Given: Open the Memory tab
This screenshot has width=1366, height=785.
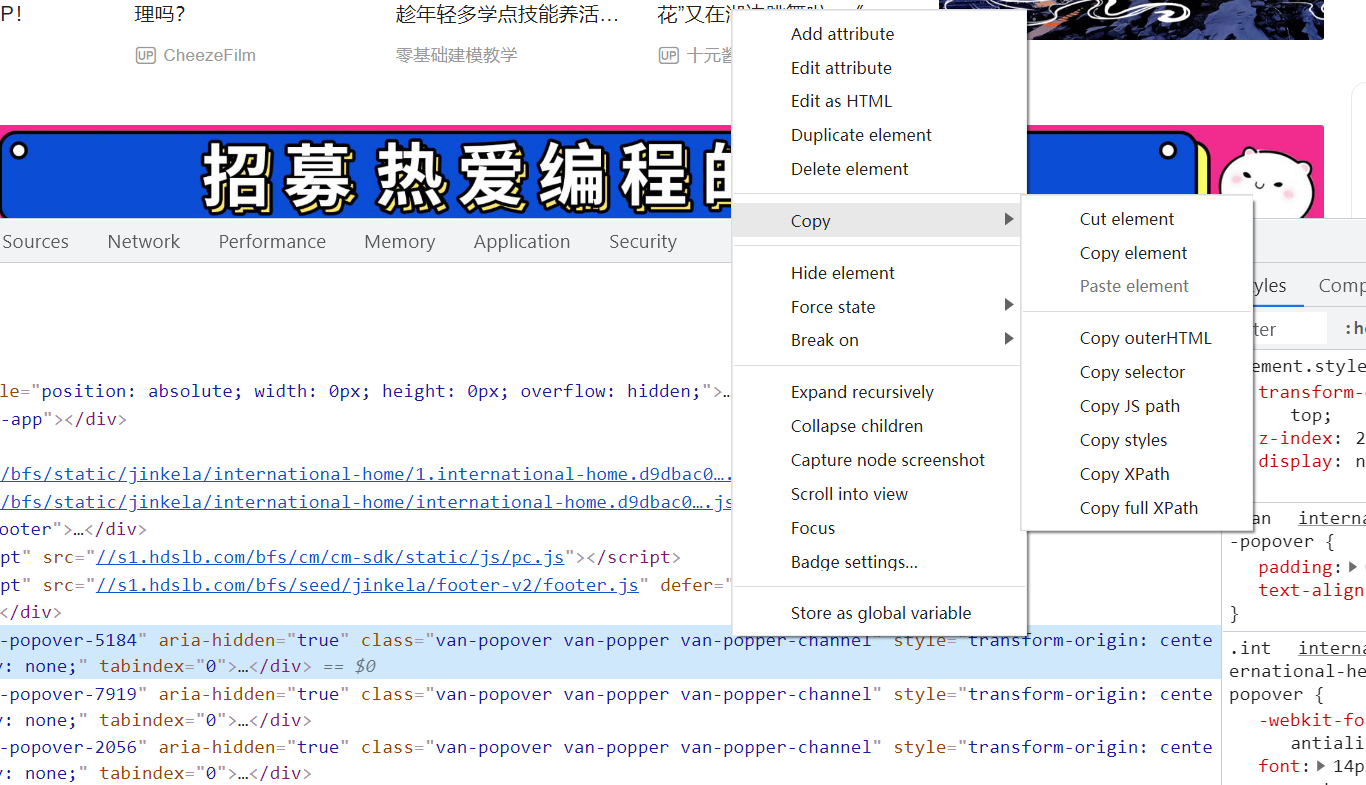Looking at the screenshot, I should point(400,241).
